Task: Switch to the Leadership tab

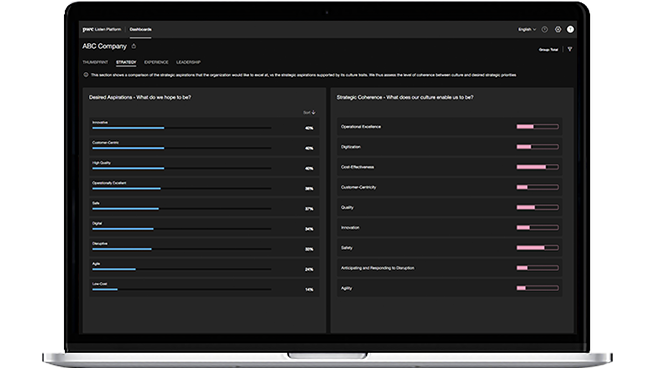Action: [x=188, y=62]
